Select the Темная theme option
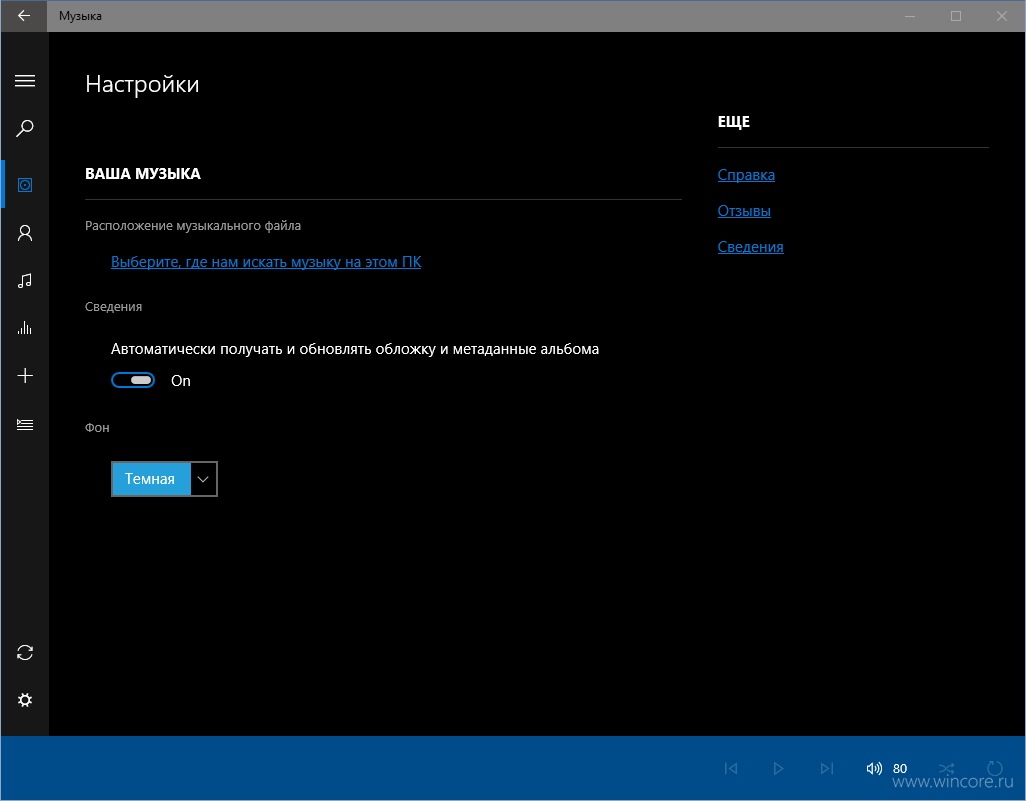This screenshot has width=1026, height=801. pos(150,479)
